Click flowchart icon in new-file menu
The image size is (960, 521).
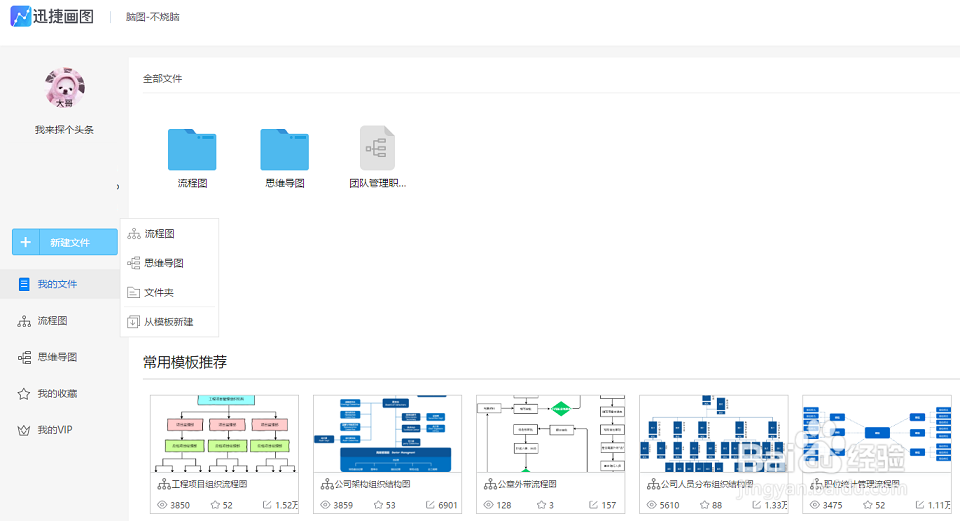tap(133, 234)
